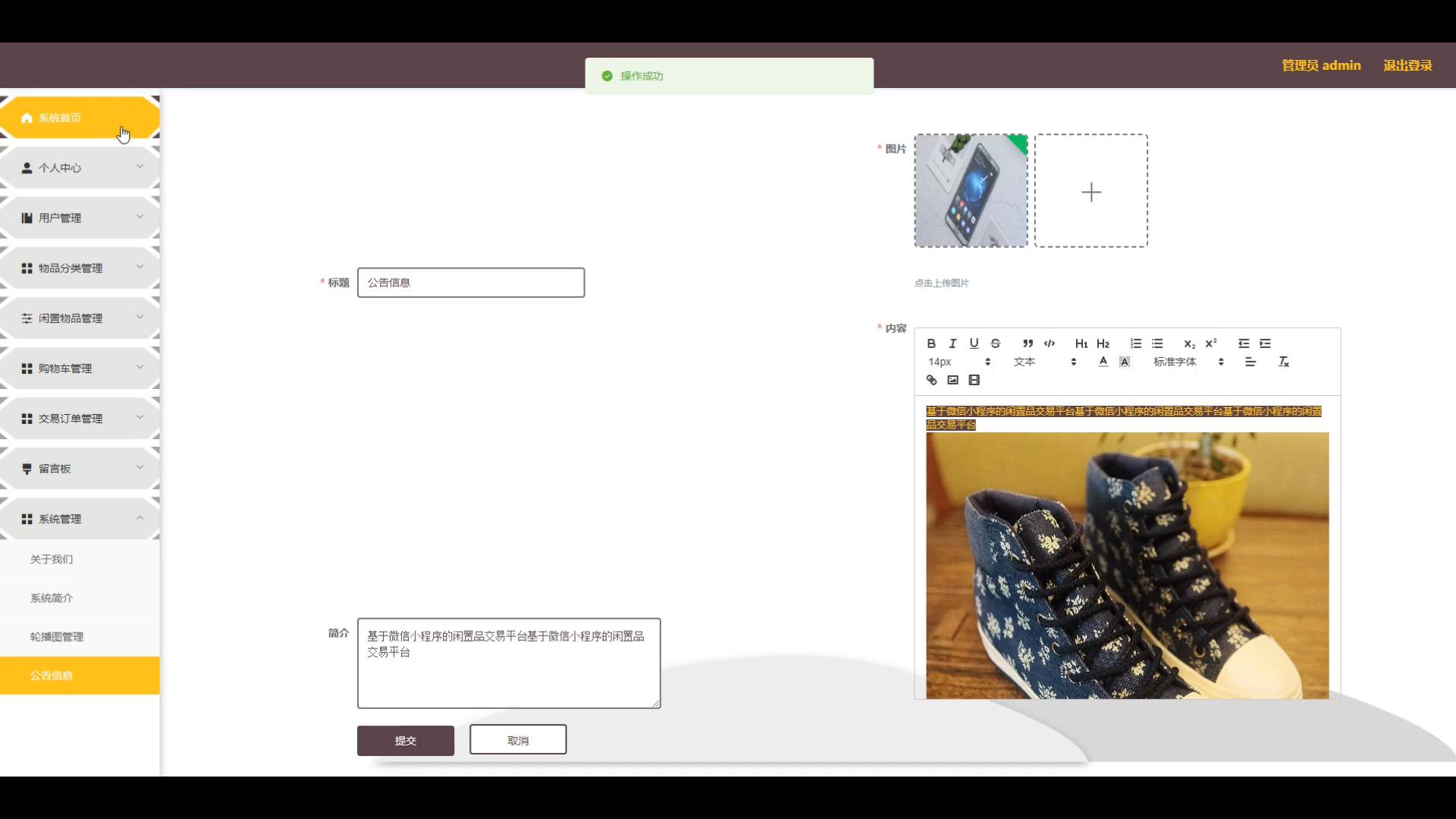Create an ordered numbered list
This screenshot has width=1456, height=819.
click(1135, 344)
